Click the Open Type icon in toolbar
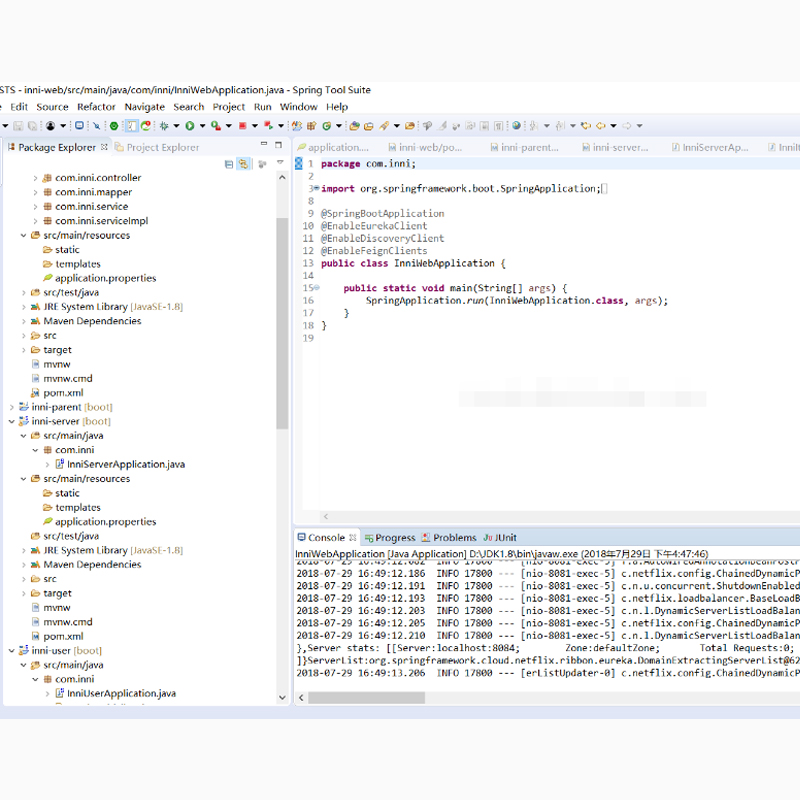800x800 pixels. coord(354,126)
